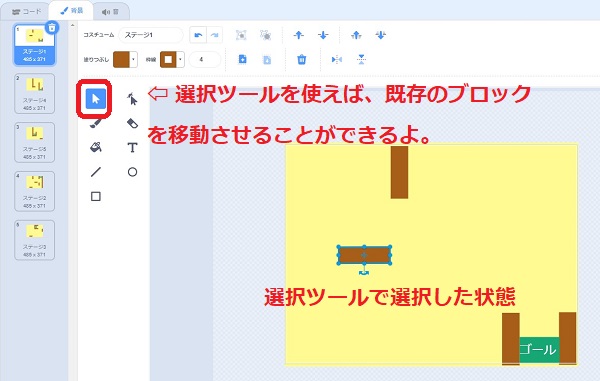This screenshot has width=600, height=381.
Task: Click the green ゴール rectangle
Action: [x=539, y=350]
